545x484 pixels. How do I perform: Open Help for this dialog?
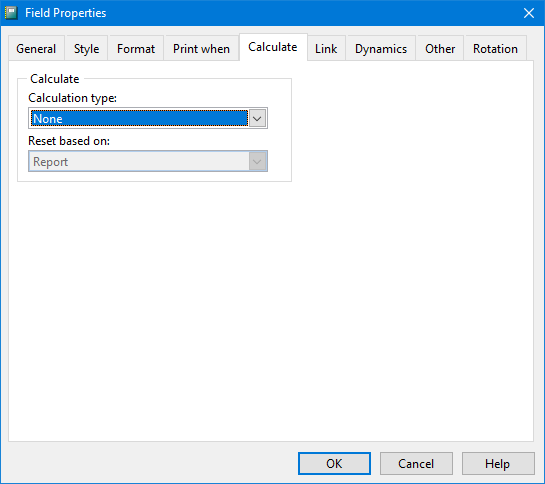pyautogui.click(x=498, y=463)
